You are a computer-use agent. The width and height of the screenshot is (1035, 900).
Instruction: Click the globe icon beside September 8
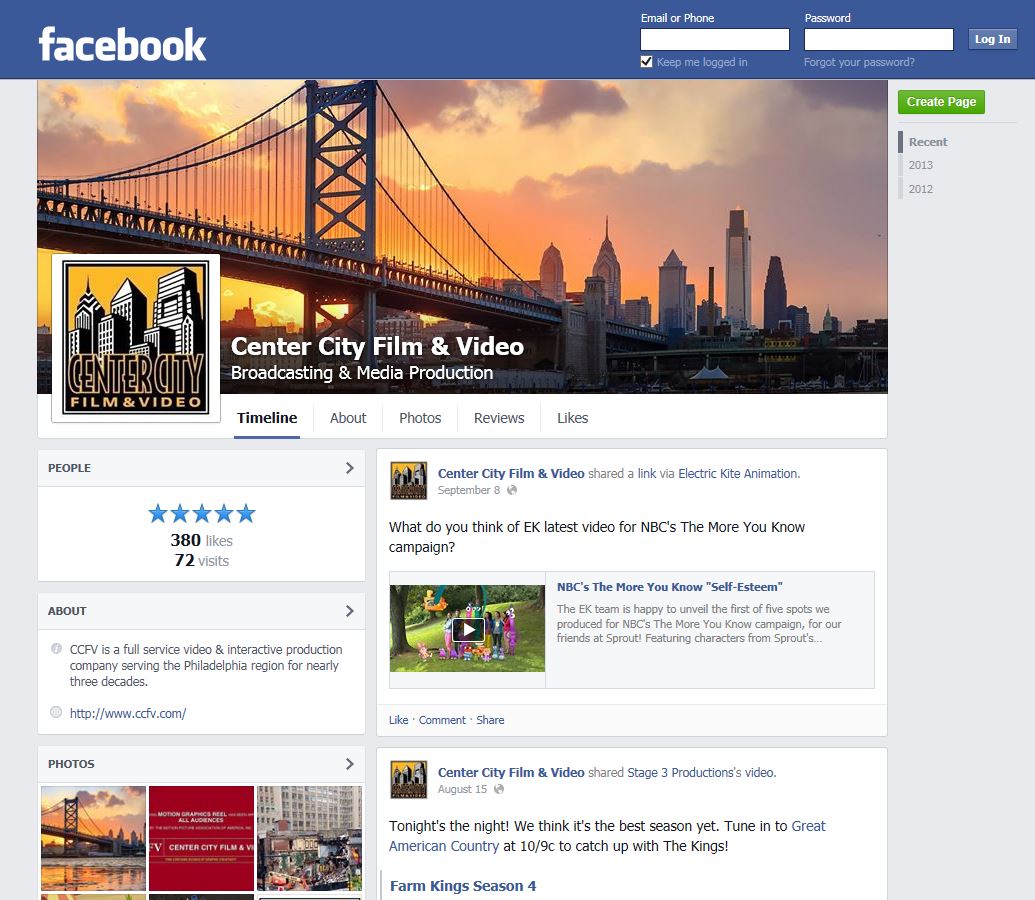[x=512, y=490]
